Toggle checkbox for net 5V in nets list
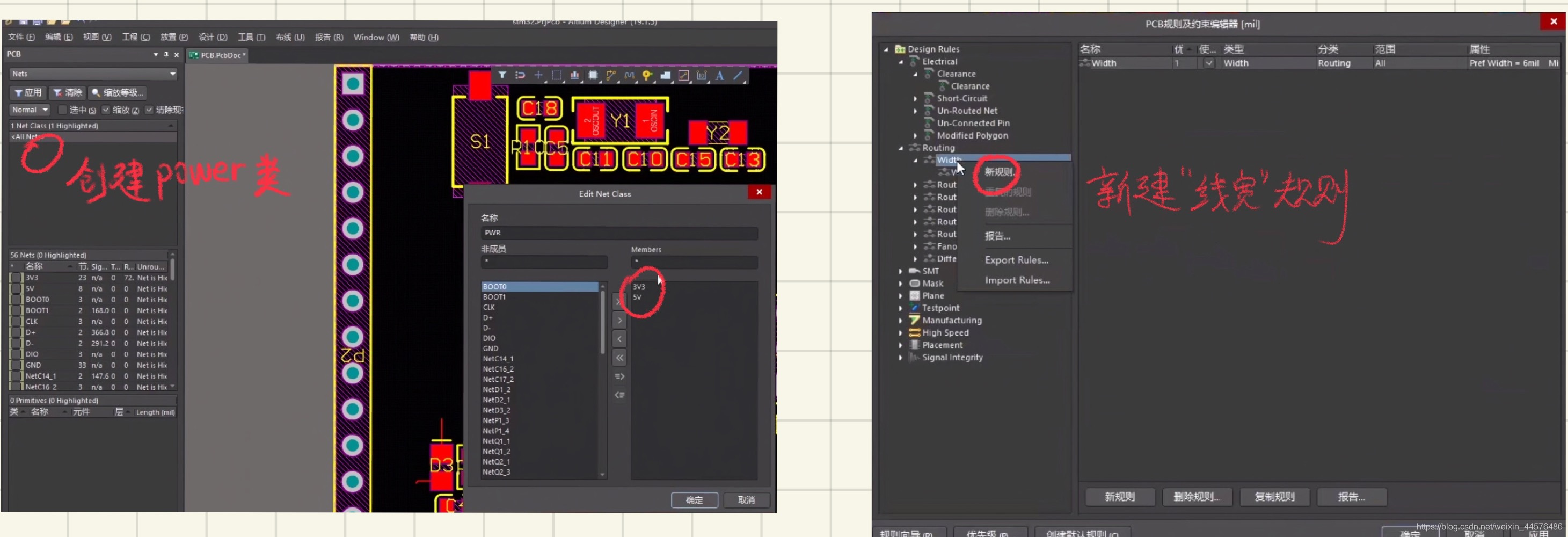The width and height of the screenshot is (1568, 537). (x=17, y=289)
